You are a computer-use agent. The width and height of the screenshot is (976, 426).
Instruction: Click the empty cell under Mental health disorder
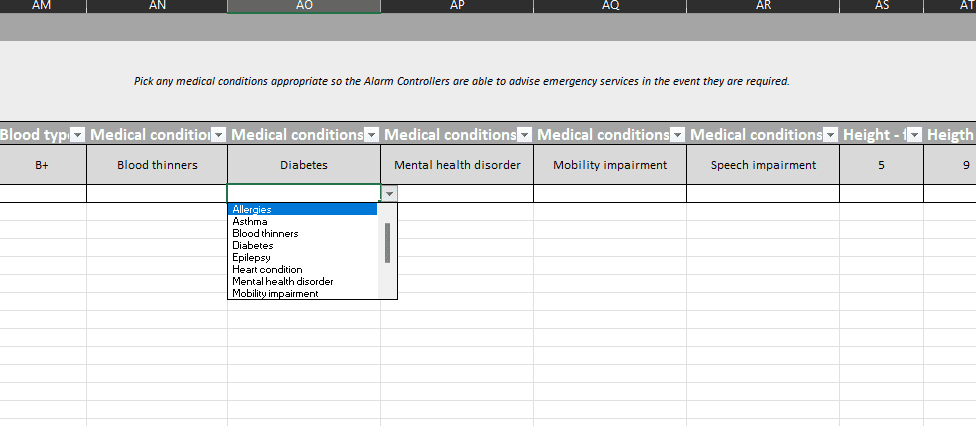pos(457,193)
